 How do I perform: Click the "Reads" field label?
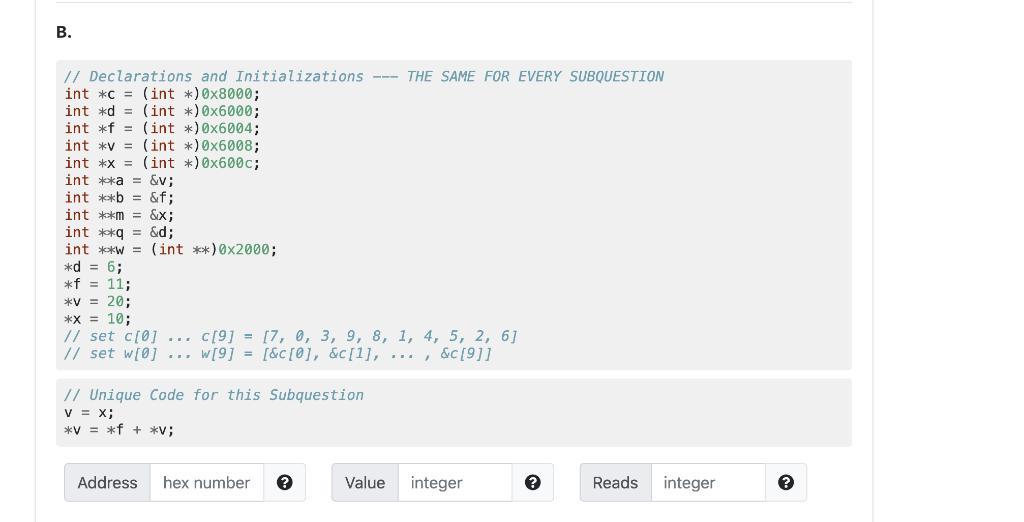click(615, 483)
